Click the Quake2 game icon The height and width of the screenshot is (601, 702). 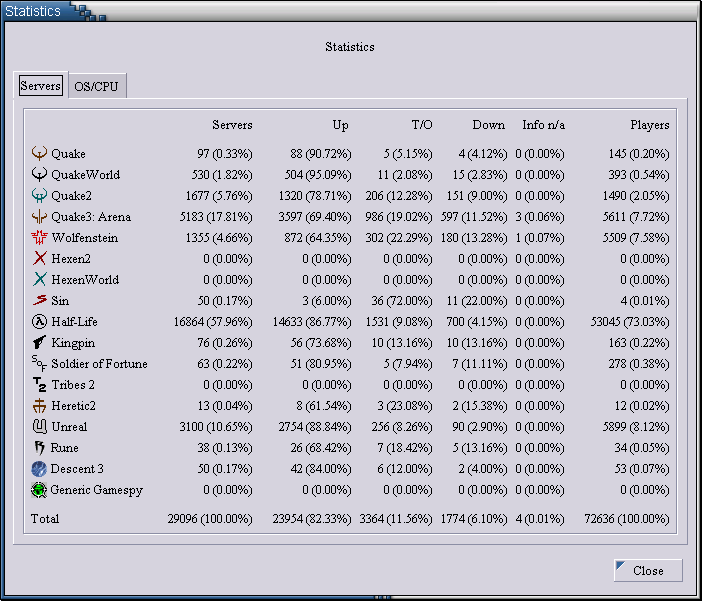(x=39, y=195)
